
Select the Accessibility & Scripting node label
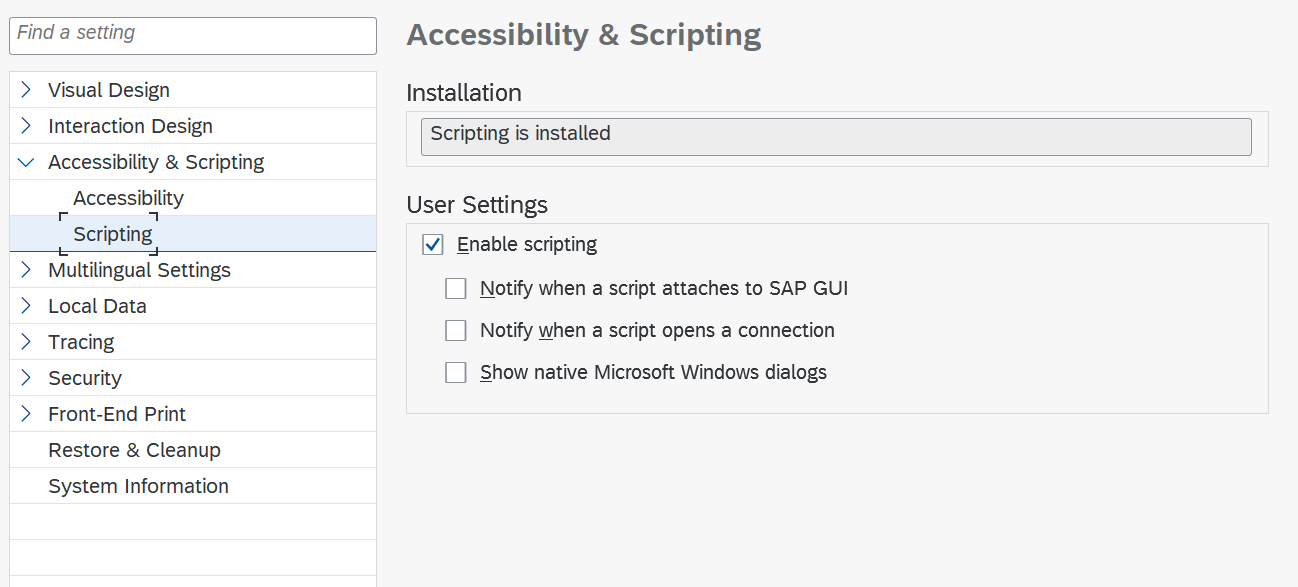(x=155, y=161)
